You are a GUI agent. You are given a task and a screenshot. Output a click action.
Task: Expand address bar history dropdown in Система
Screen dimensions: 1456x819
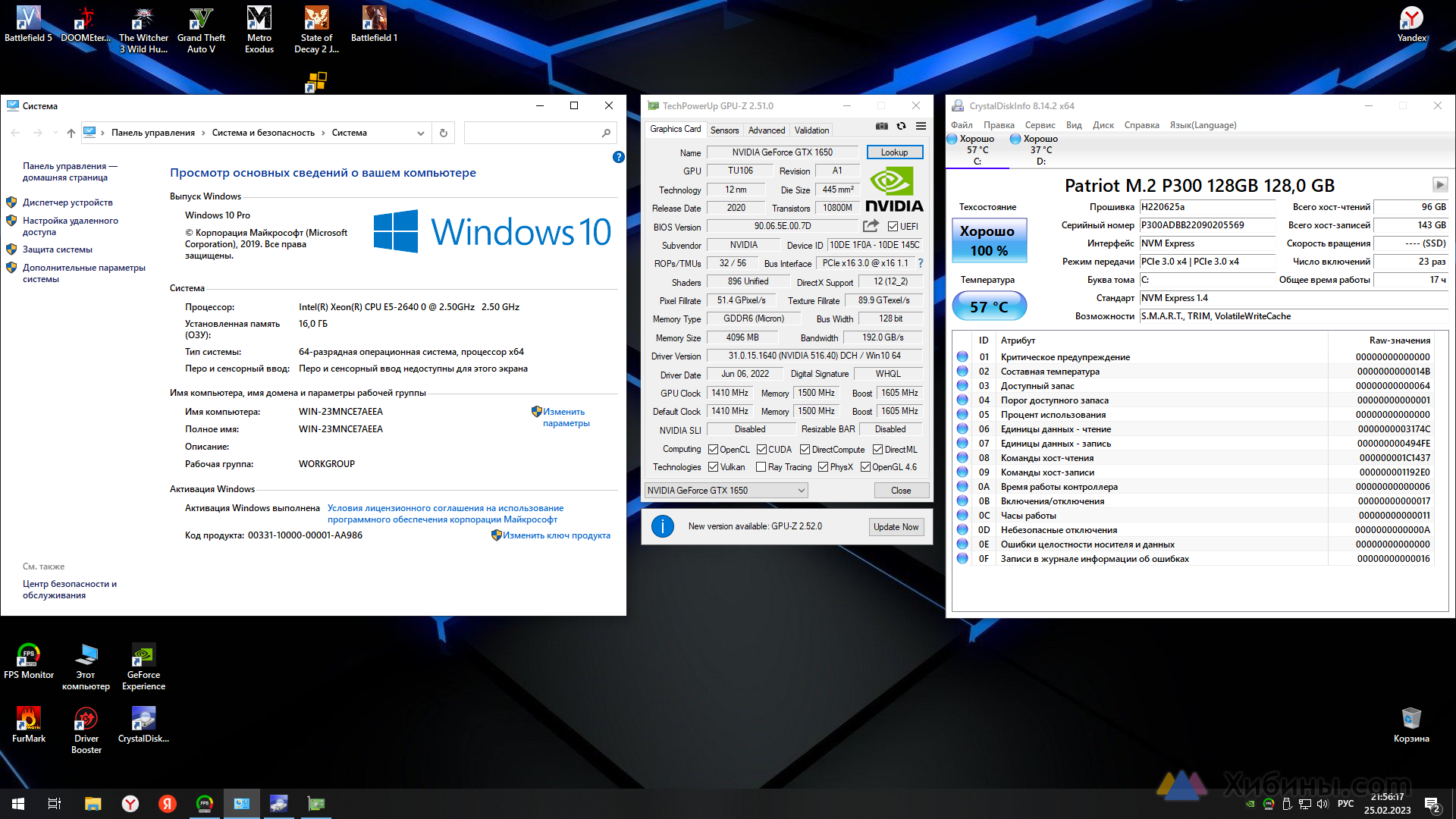click(421, 133)
